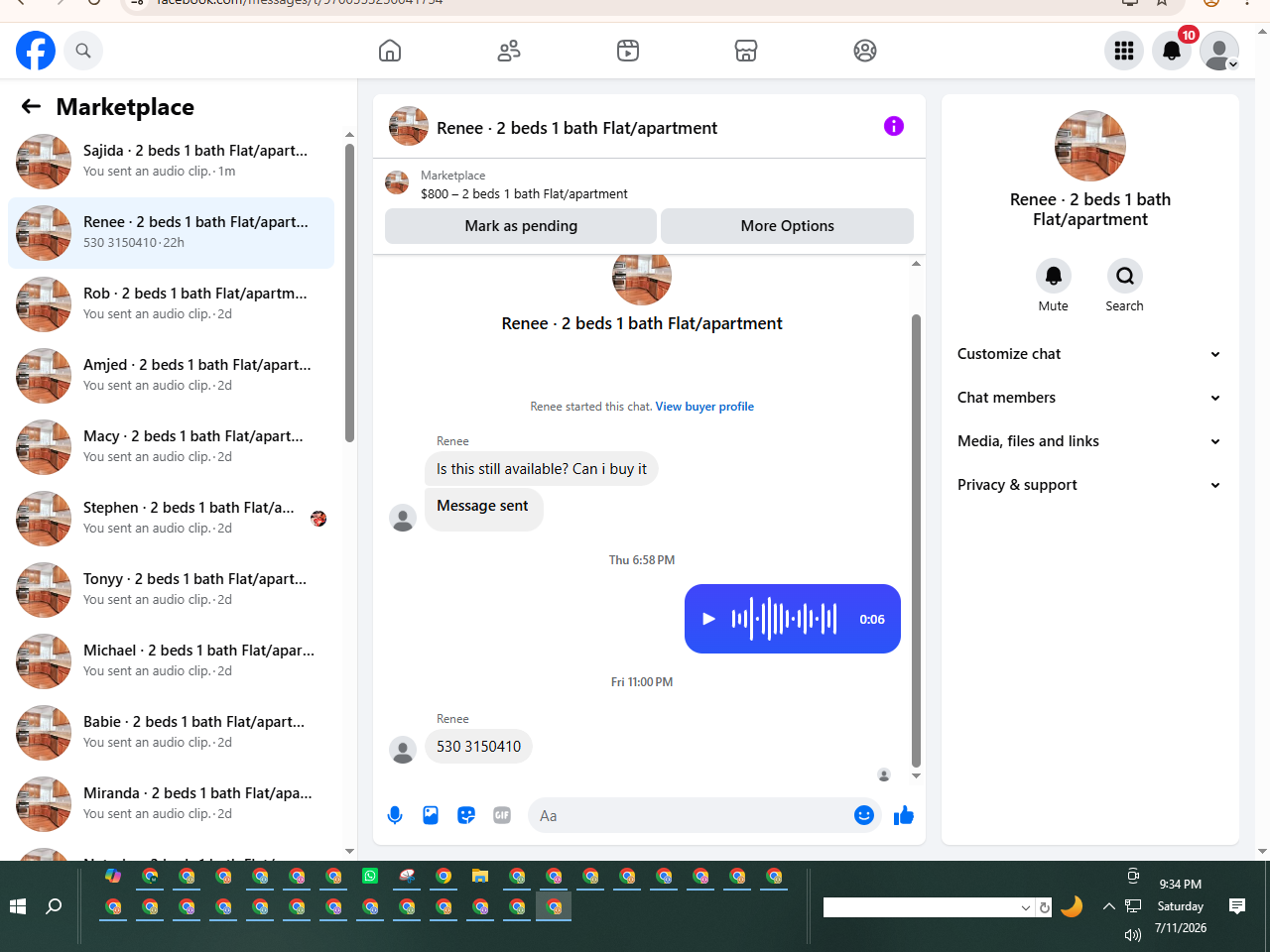
Task: Open taskbar address field dropdown arrow
Action: (1026, 907)
